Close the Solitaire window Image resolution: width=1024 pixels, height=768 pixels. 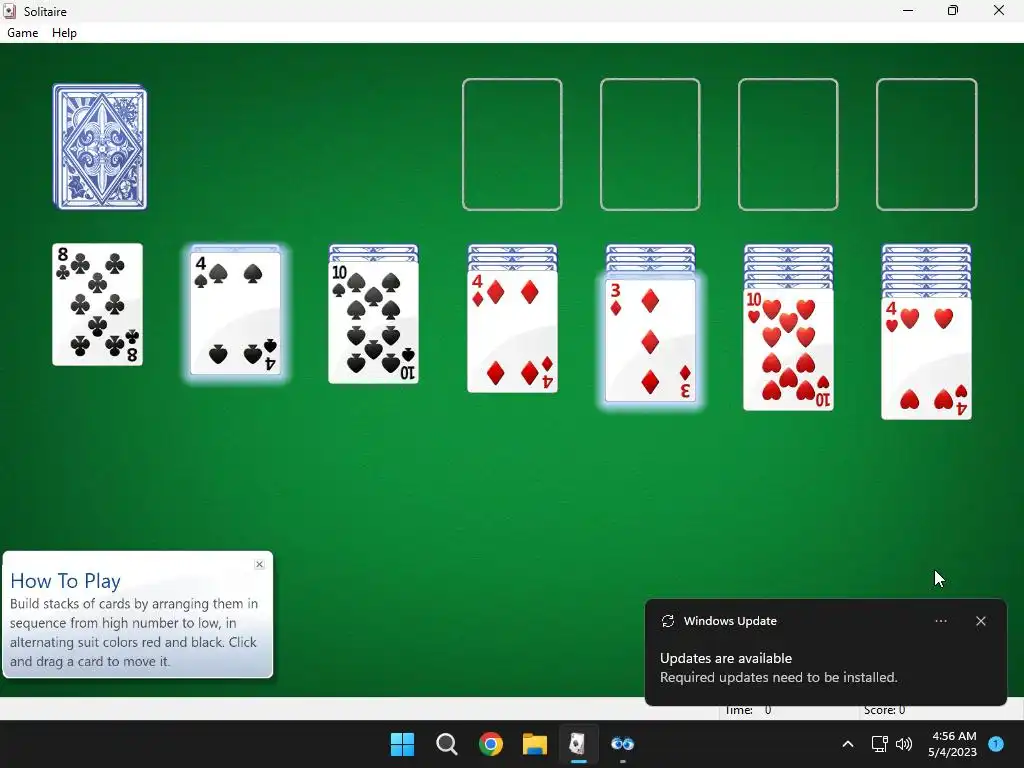999,10
